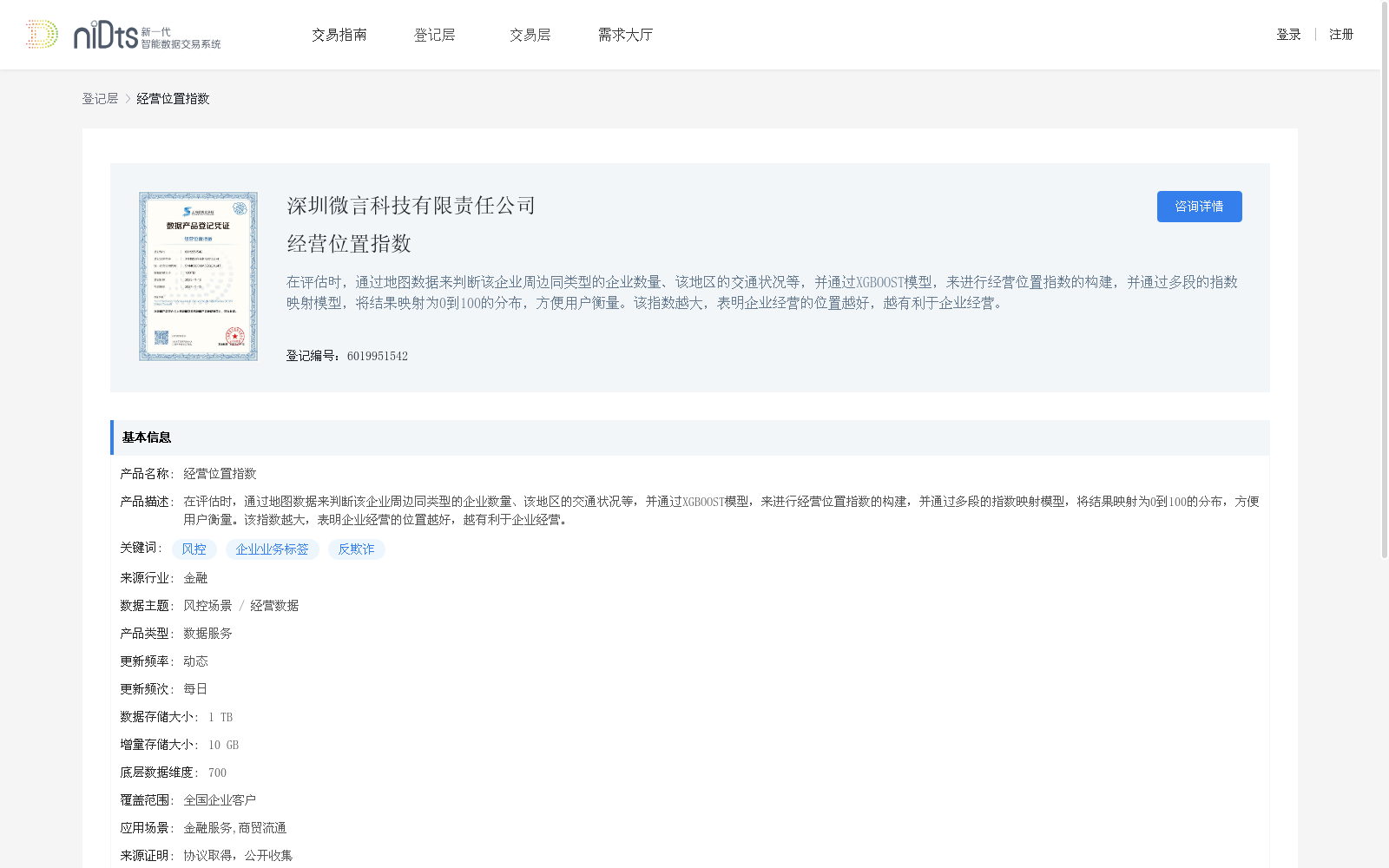Select storage size value 1 TB

click(221, 717)
